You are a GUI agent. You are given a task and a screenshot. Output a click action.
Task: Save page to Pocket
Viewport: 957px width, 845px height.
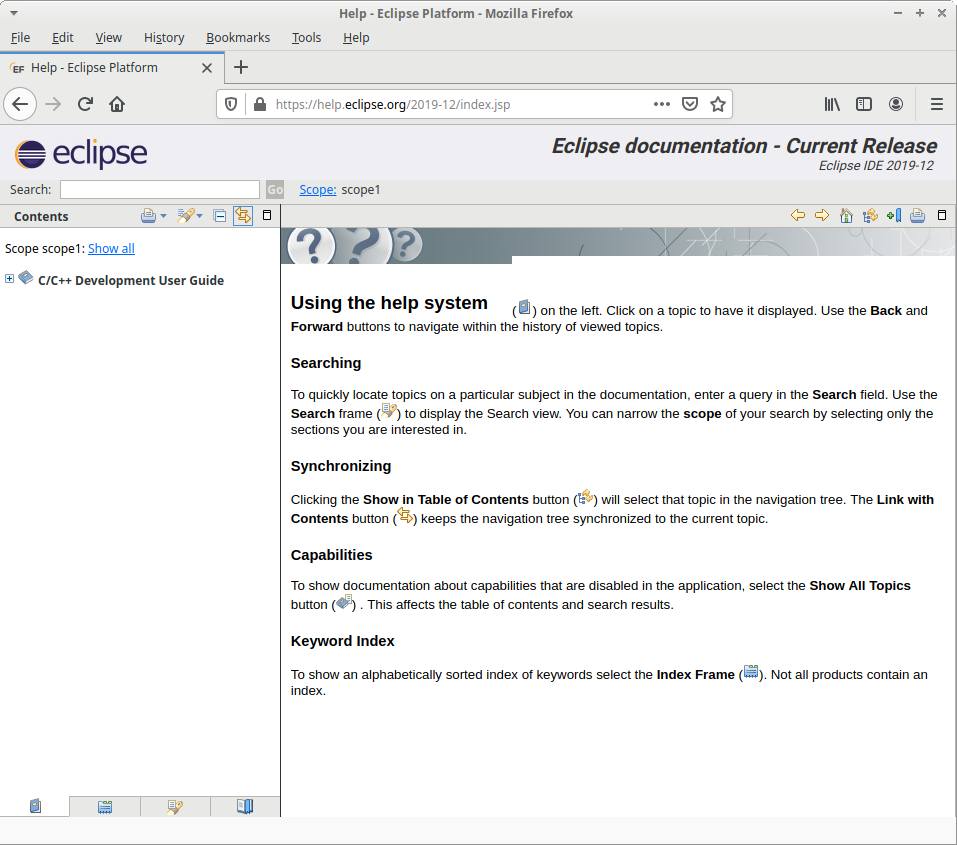[690, 104]
